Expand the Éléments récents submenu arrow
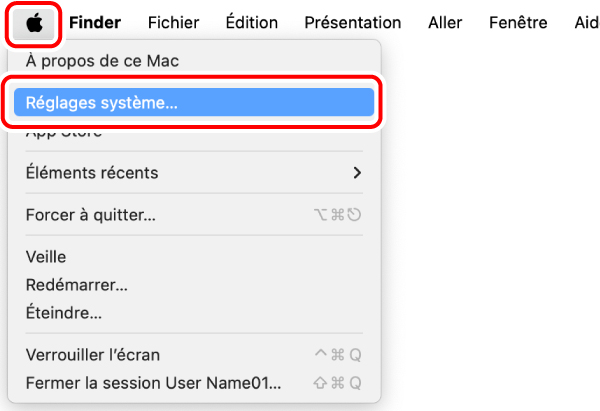The image size is (600, 411). (x=357, y=173)
